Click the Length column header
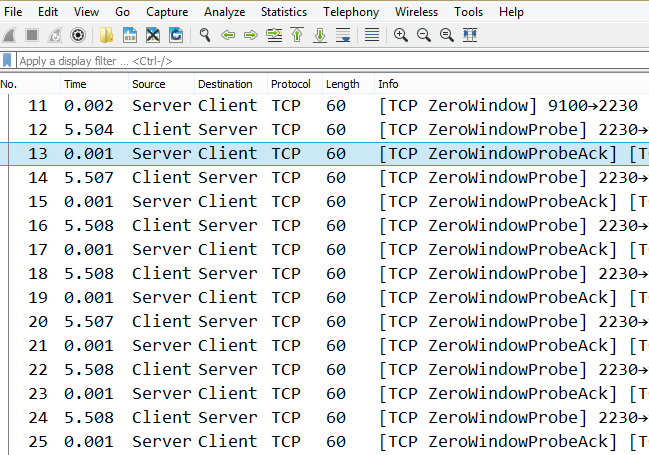 tap(342, 84)
